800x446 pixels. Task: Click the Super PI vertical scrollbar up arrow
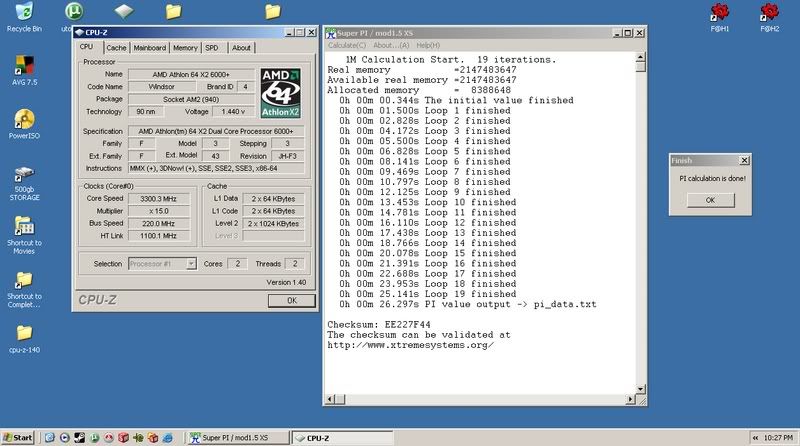point(641,57)
